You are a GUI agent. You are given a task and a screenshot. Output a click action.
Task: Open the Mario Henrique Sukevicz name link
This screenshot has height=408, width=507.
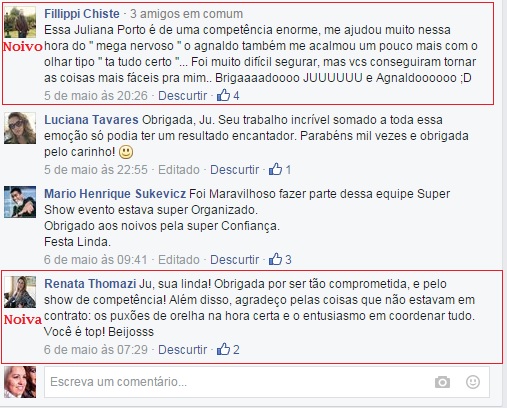[115, 194]
